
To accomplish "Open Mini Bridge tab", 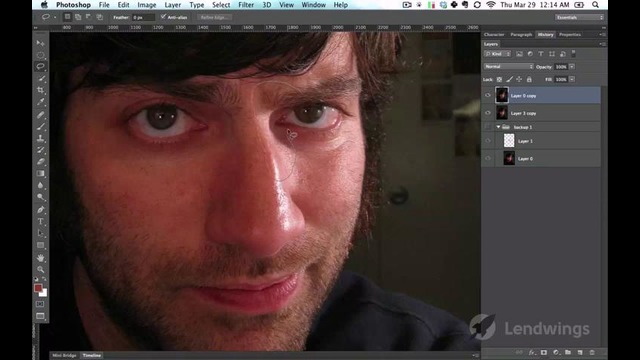I will [64, 356].
